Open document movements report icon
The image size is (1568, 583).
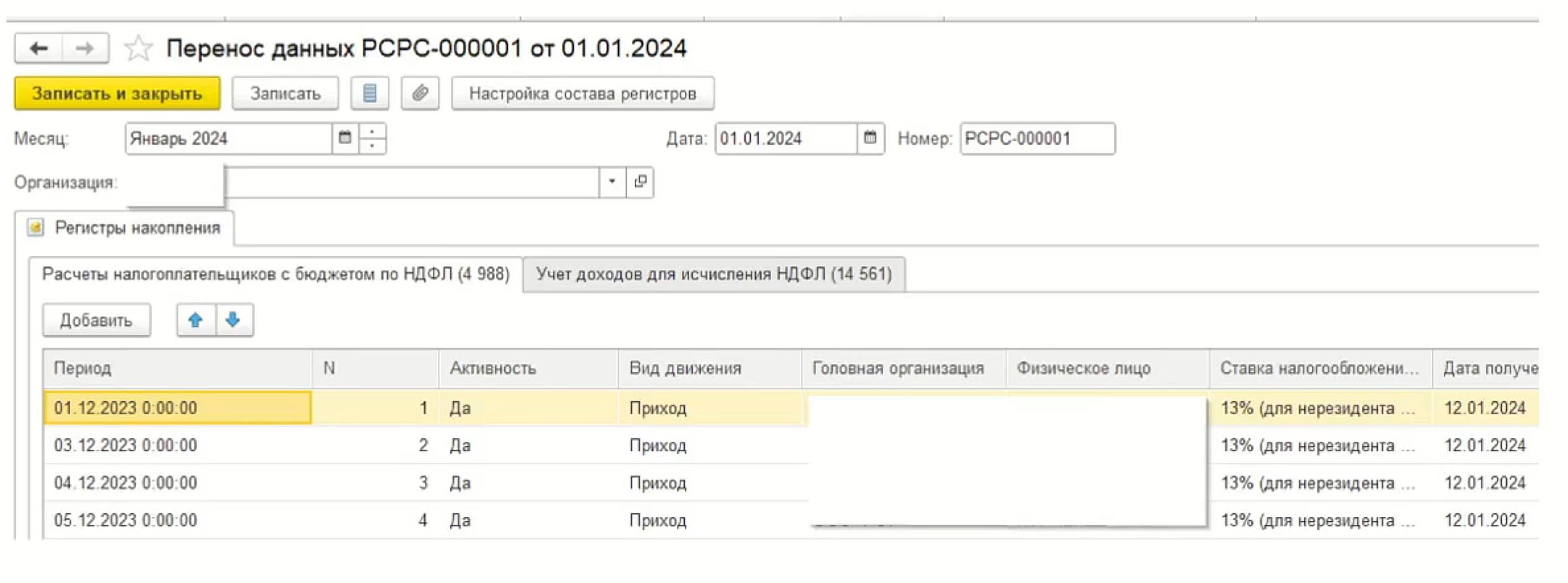click(x=370, y=94)
